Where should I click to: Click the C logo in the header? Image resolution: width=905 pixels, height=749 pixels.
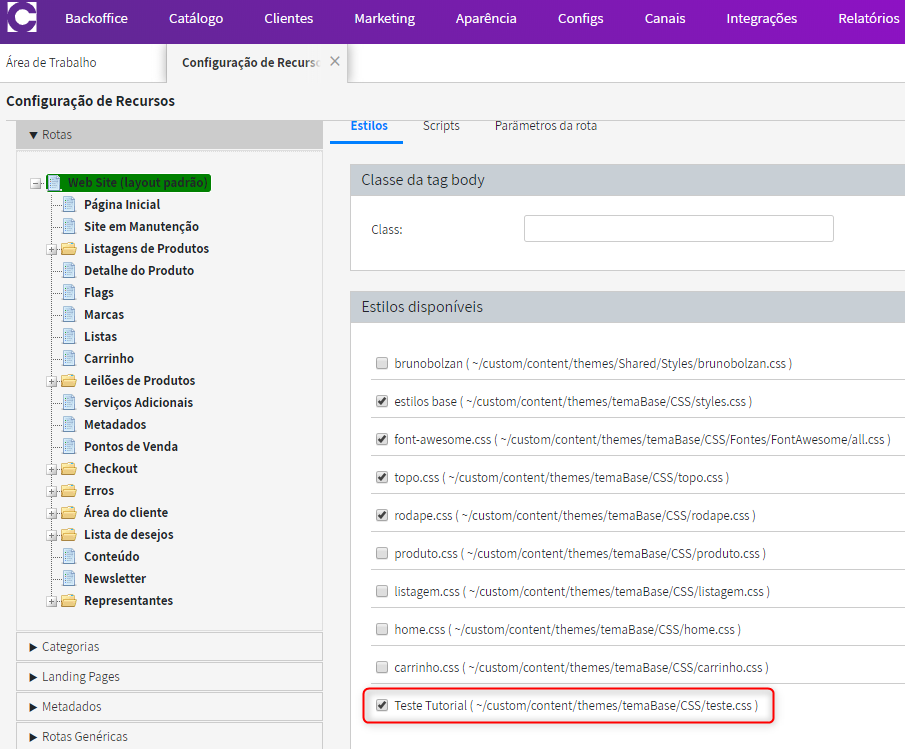[22, 17]
